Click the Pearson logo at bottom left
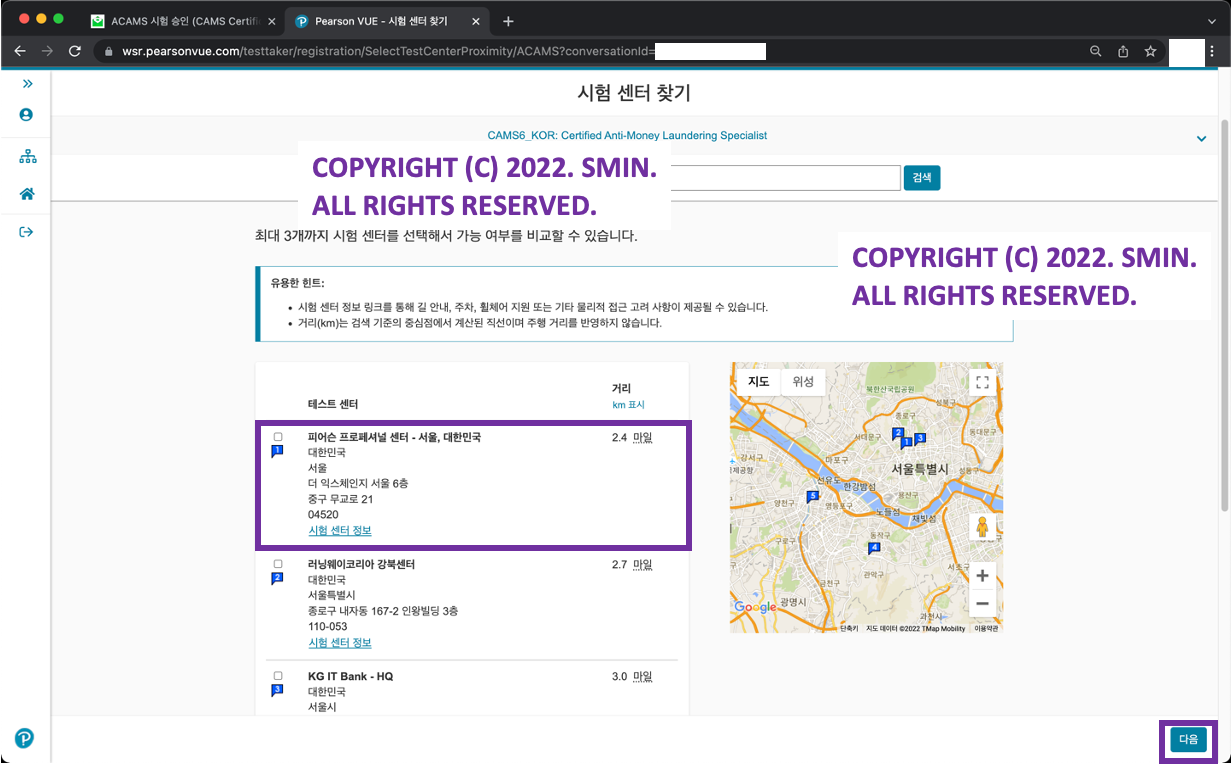Viewport: 1232px width, 764px height. pyautogui.click(x=25, y=739)
